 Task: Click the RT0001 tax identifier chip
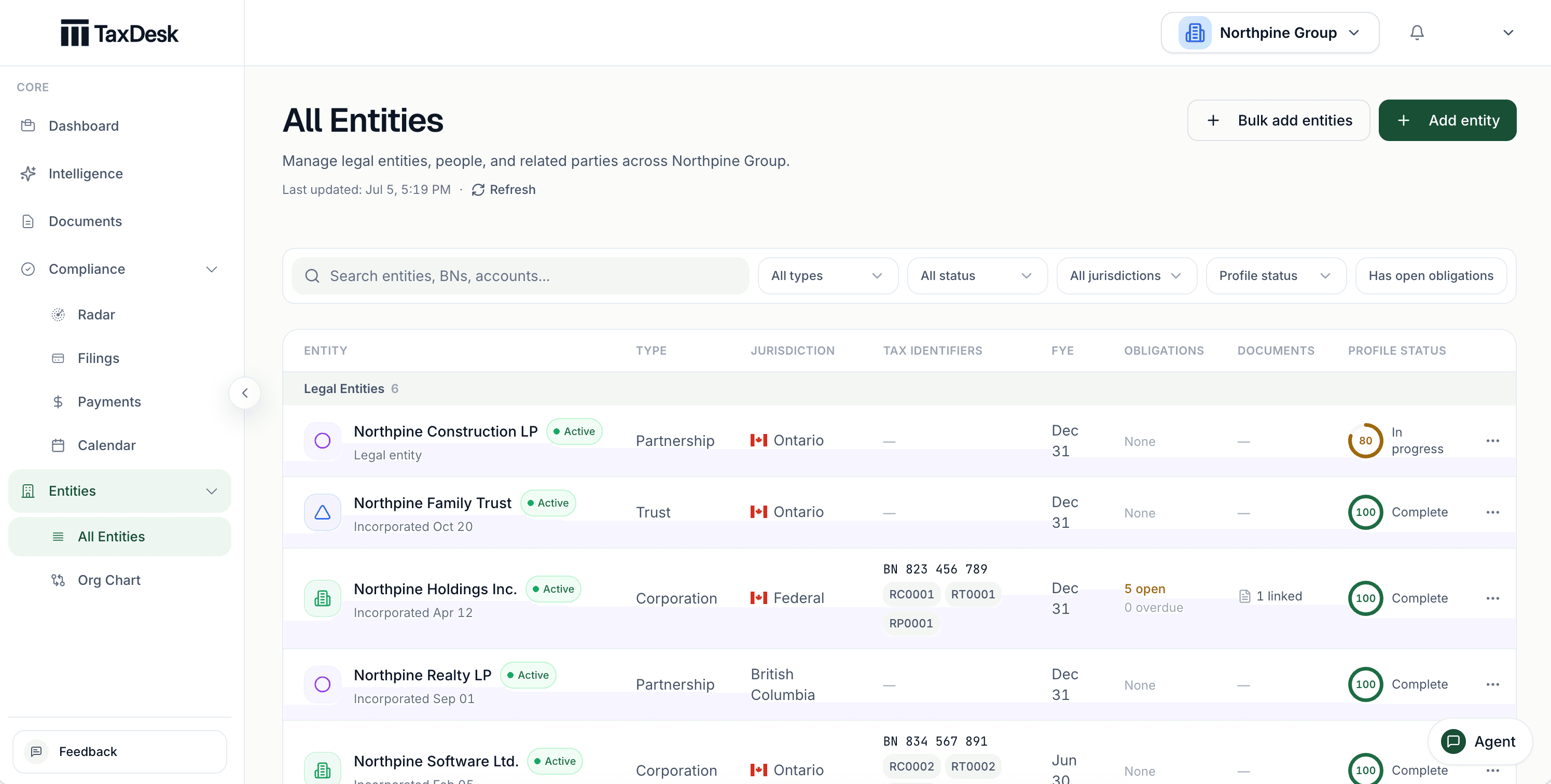coord(973,594)
